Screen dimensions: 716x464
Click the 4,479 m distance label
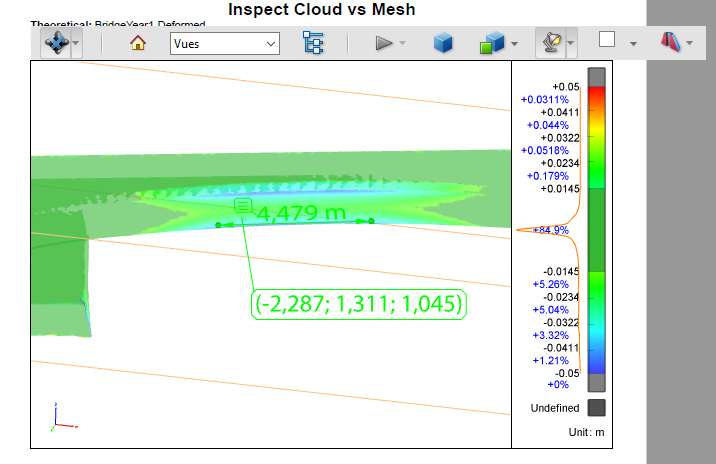pyautogui.click(x=301, y=212)
